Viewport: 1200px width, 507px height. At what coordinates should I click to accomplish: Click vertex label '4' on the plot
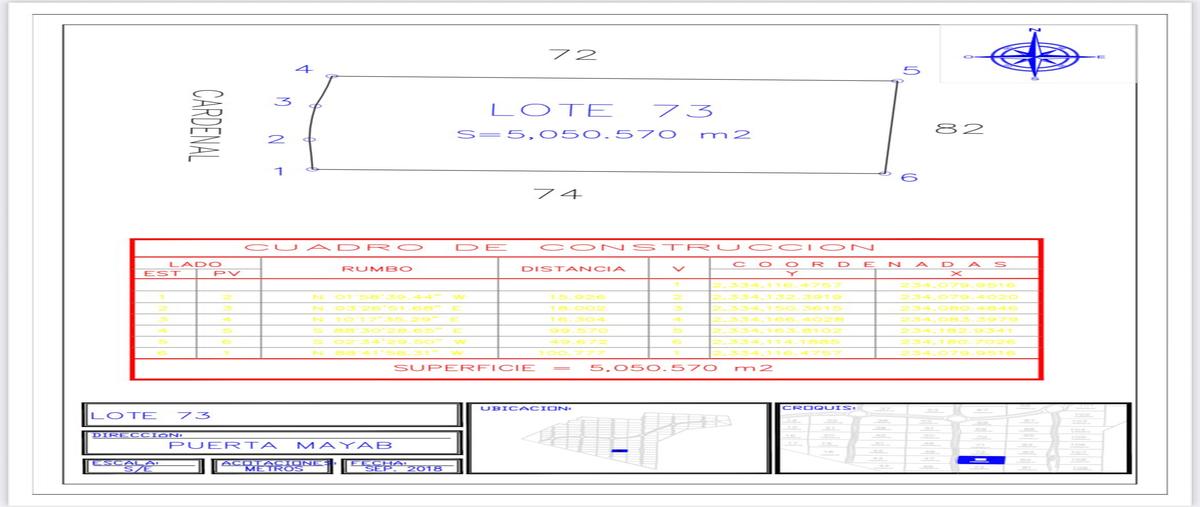(303, 70)
